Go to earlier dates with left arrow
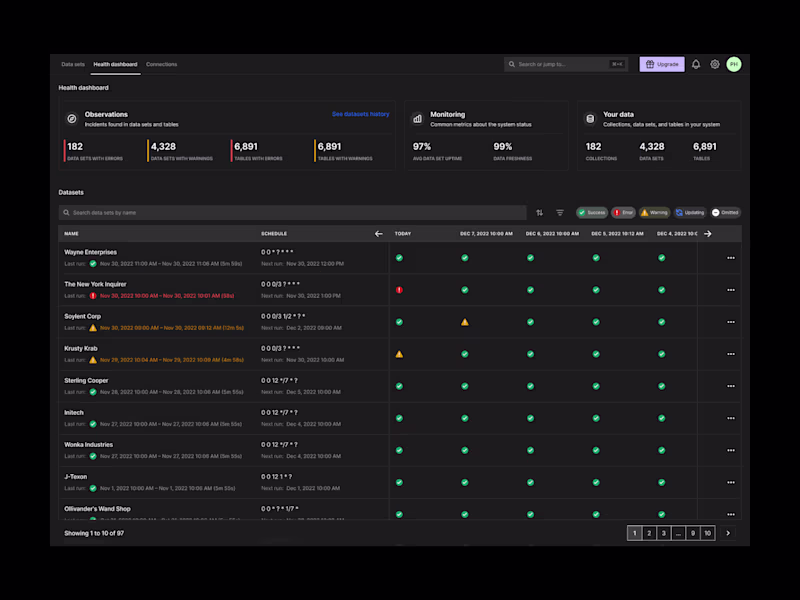 point(379,234)
